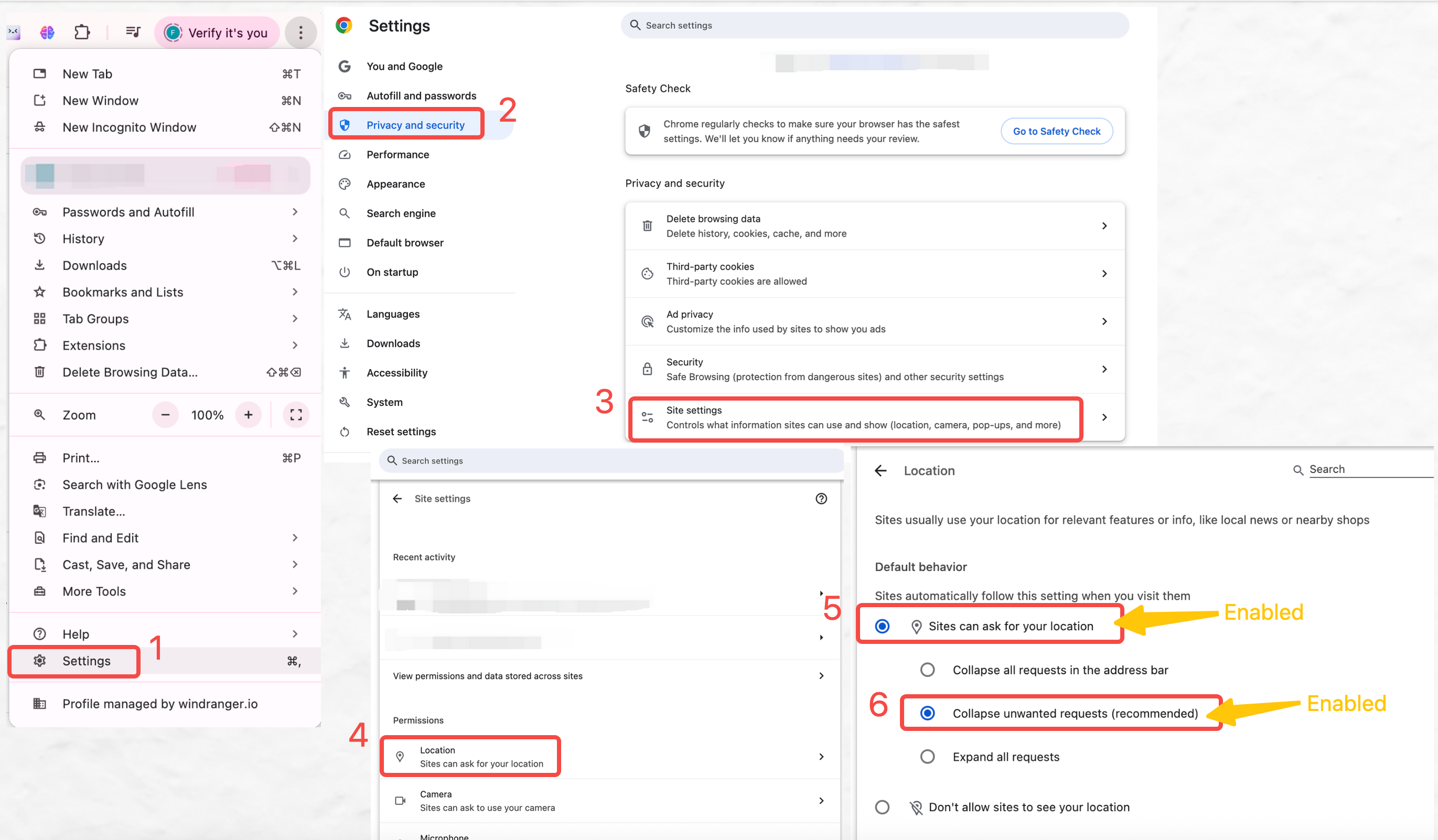Image resolution: width=1438 pixels, height=840 pixels.
Task: Open the Chrome three-dot menu button
Action: [301, 33]
